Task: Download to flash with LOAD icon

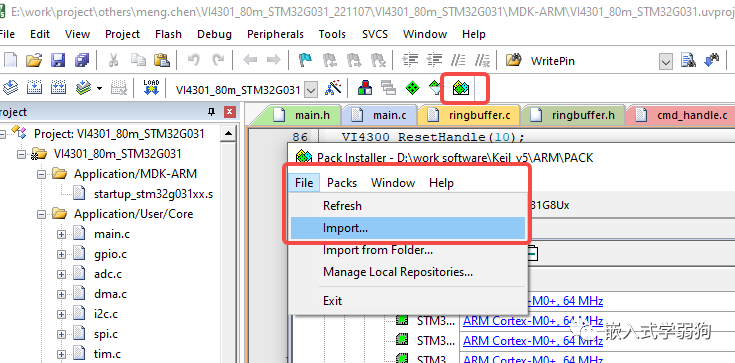Action: tap(151, 87)
